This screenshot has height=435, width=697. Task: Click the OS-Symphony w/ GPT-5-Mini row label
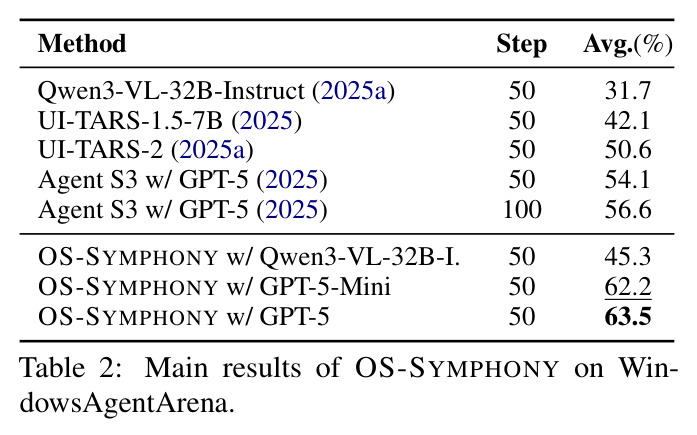[x=214, y=287]
